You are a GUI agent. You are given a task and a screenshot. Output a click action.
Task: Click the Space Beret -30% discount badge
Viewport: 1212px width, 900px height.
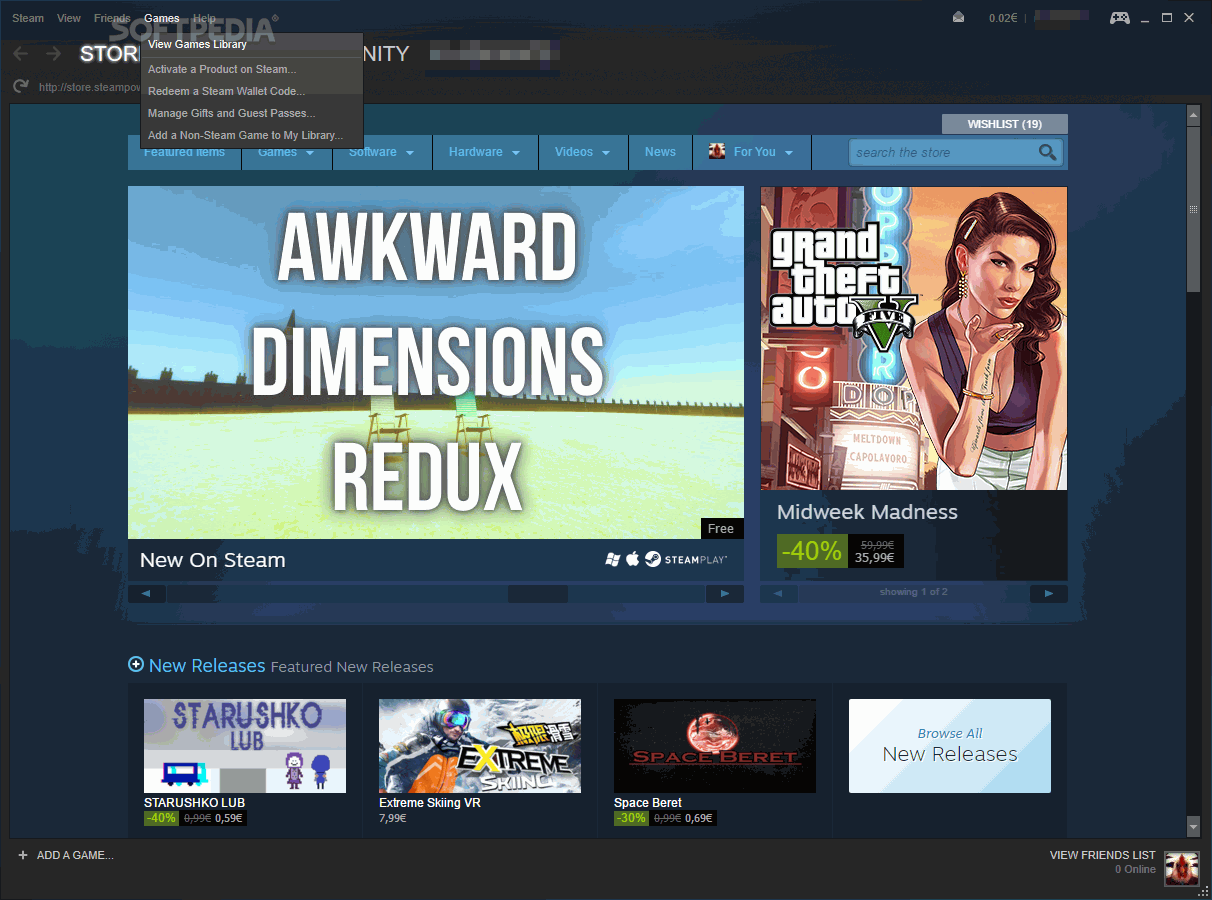(631, 818)
